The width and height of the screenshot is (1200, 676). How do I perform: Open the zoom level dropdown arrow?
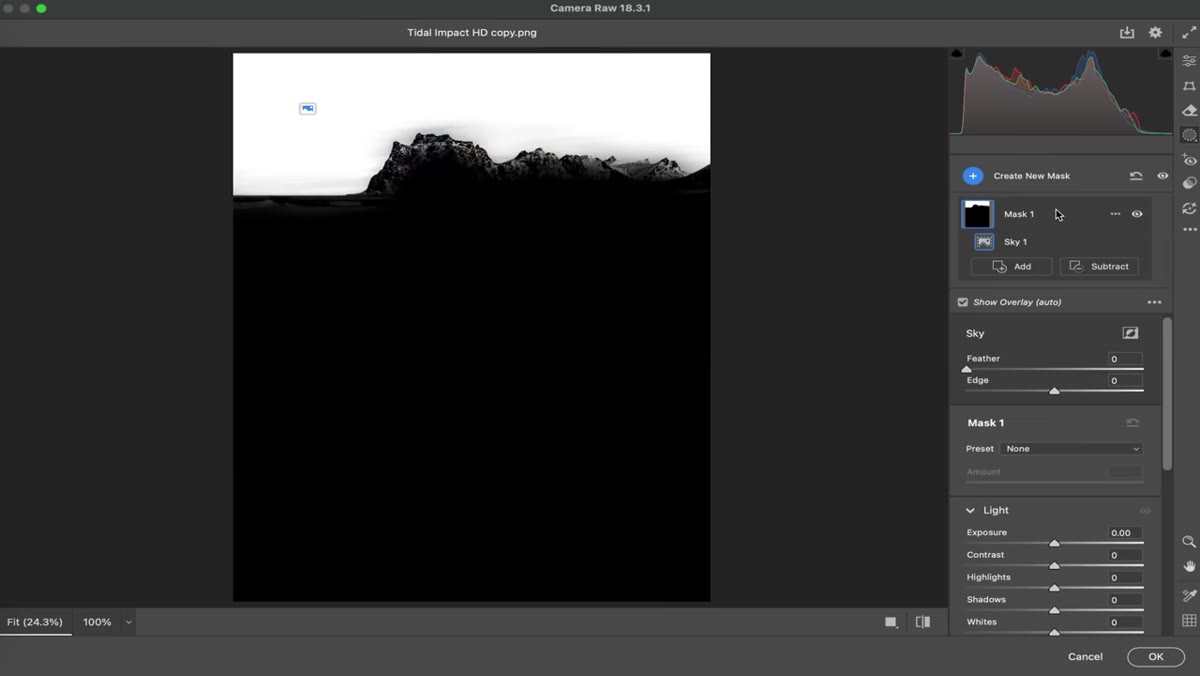pos(128,622)
